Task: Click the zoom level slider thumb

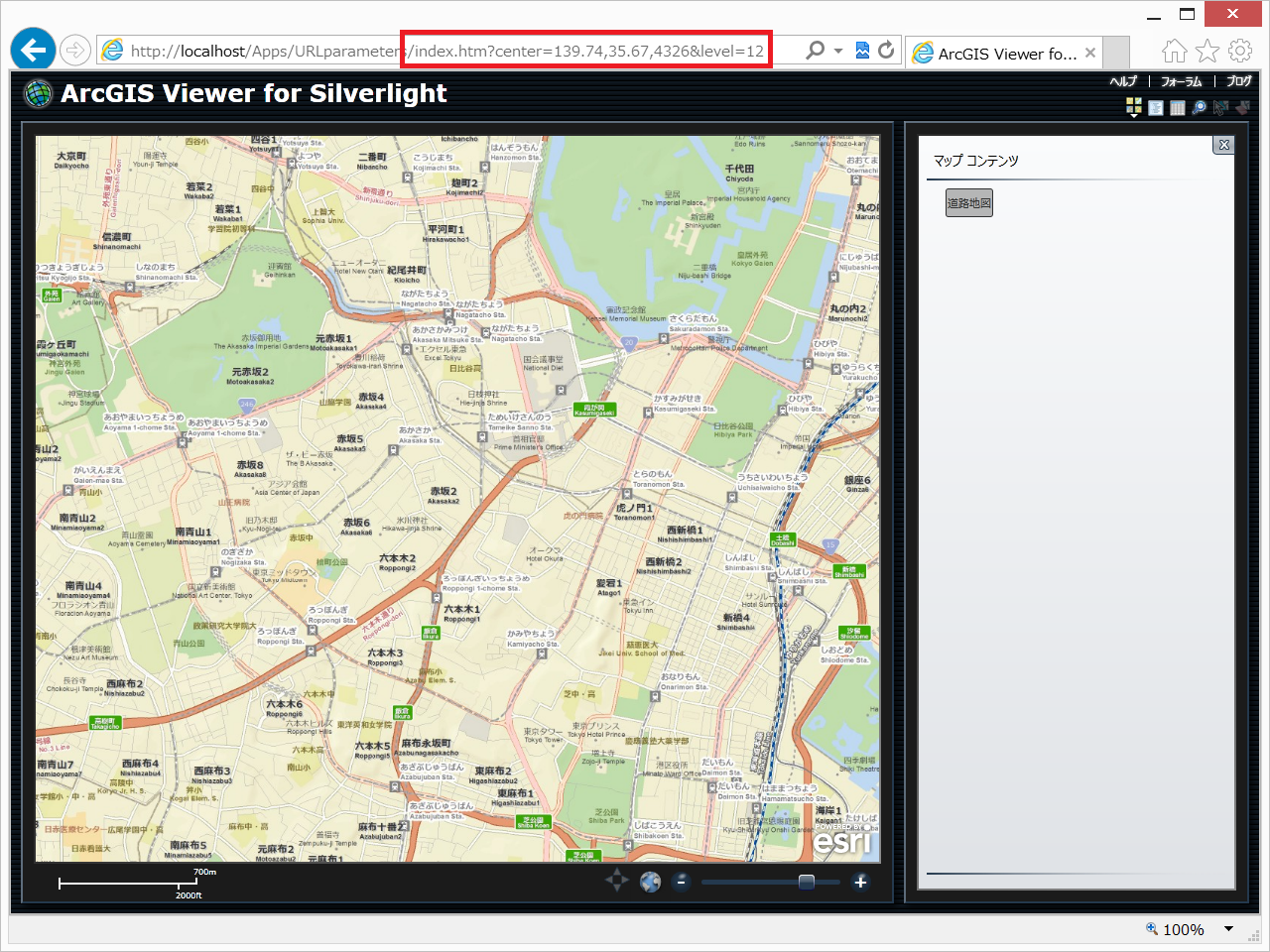Action: [807, 882]
